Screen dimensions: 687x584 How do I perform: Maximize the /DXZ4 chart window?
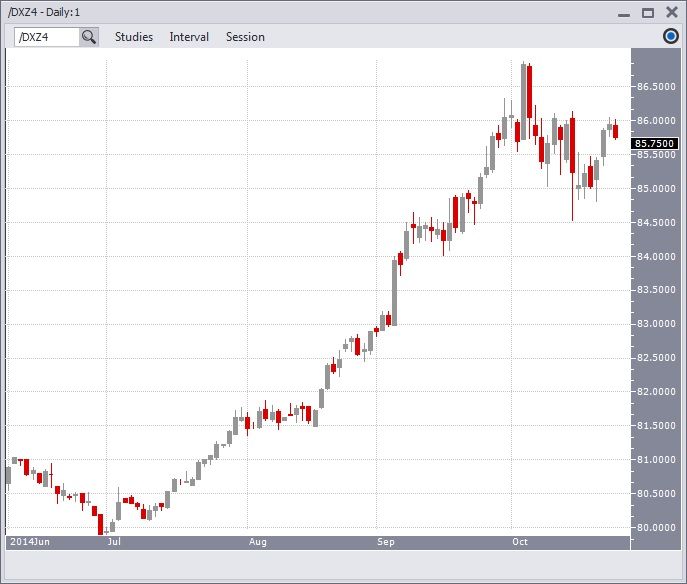click(648, 13)
